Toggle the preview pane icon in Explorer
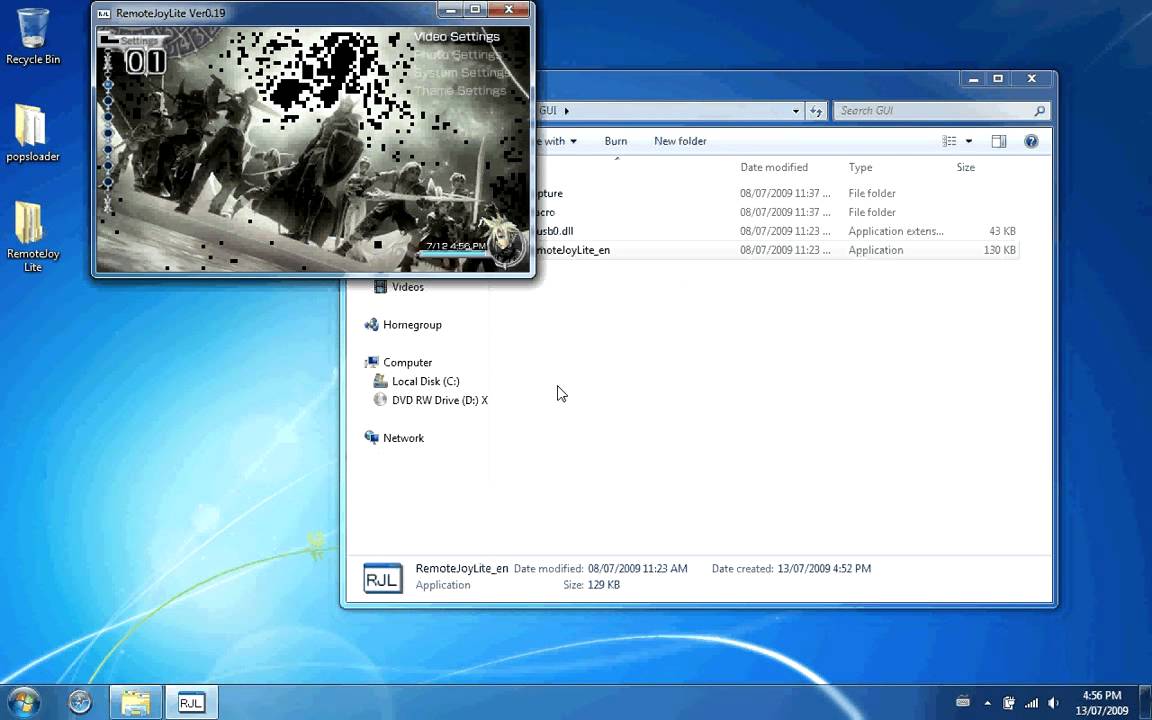The height and width of the screenshot is (720, 1152). tap(998, 141)
